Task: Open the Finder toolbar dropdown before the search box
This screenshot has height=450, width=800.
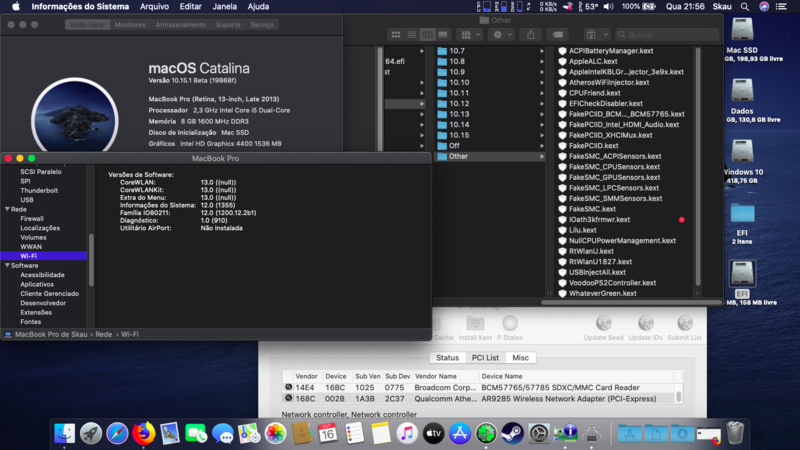Action: pyautogui.click(x=596, y=35)
